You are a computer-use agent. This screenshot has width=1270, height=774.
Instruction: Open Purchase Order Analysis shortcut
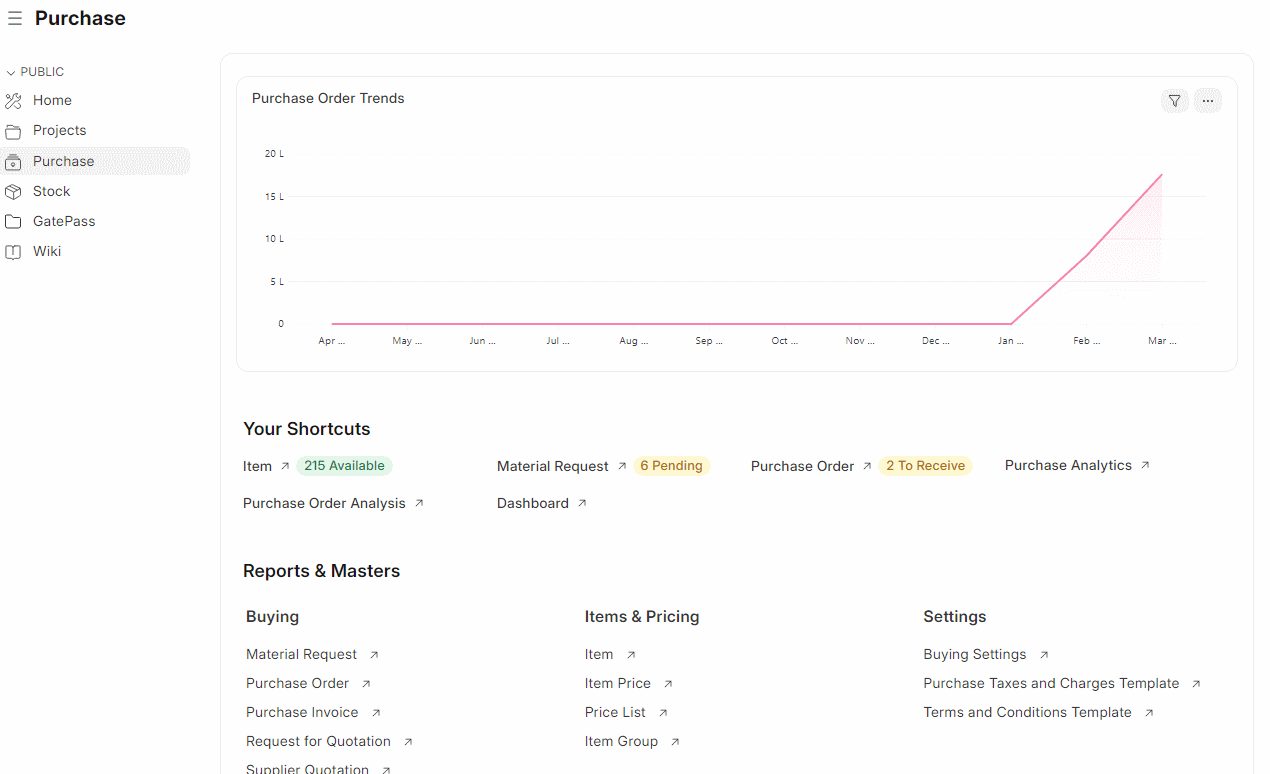[324, 503]
